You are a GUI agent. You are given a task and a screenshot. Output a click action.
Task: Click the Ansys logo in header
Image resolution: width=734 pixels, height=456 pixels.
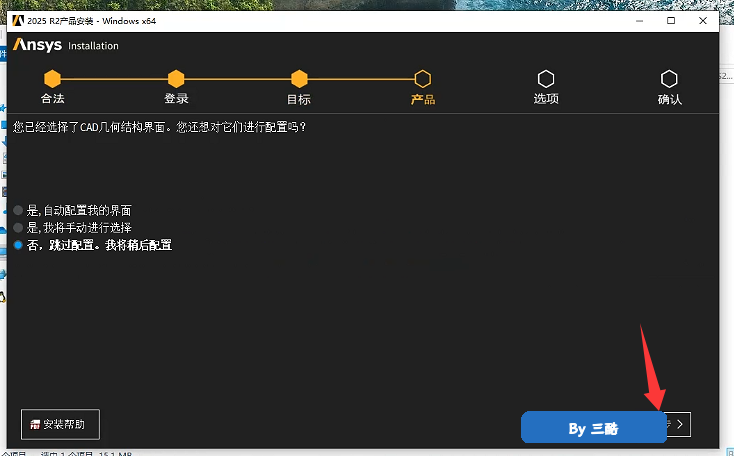coord(37,45)
